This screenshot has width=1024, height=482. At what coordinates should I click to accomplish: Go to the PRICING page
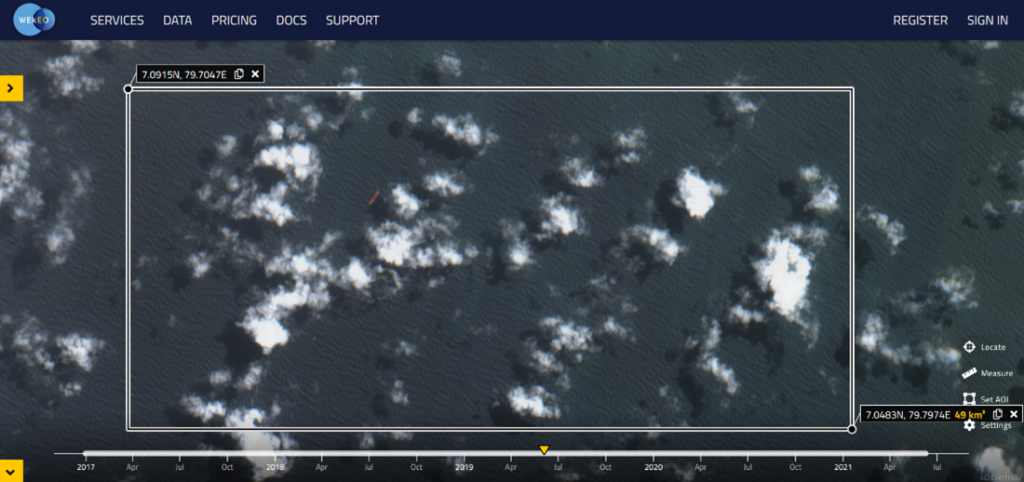(x=233, y=20)
